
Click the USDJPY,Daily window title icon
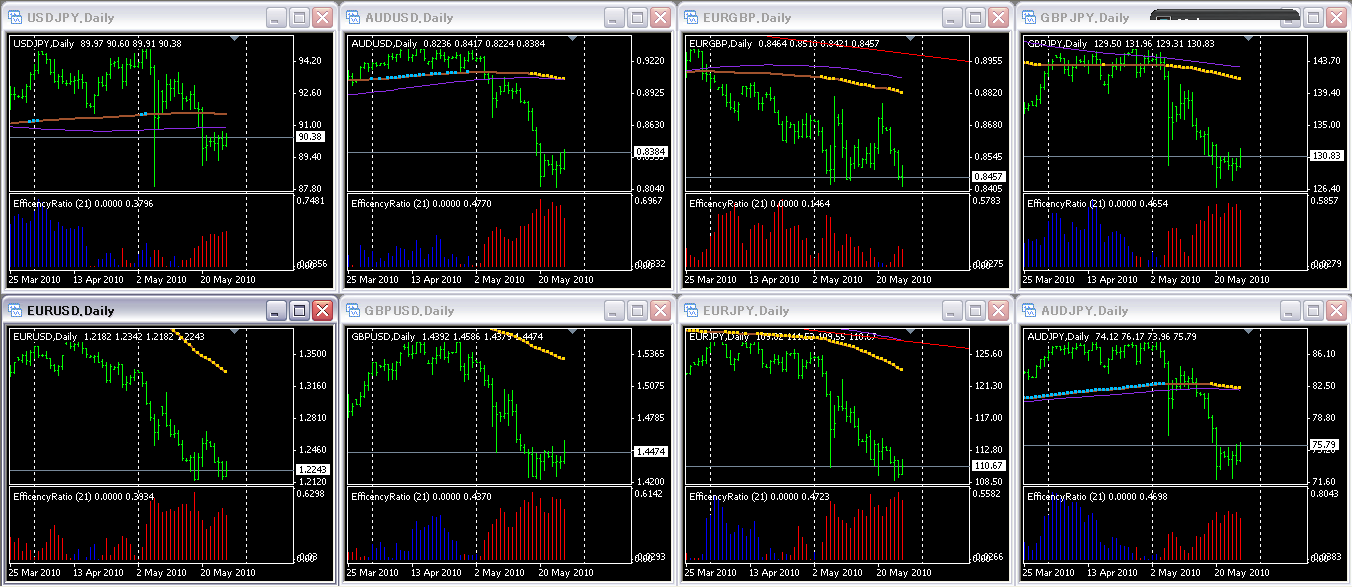coord(14,18)
